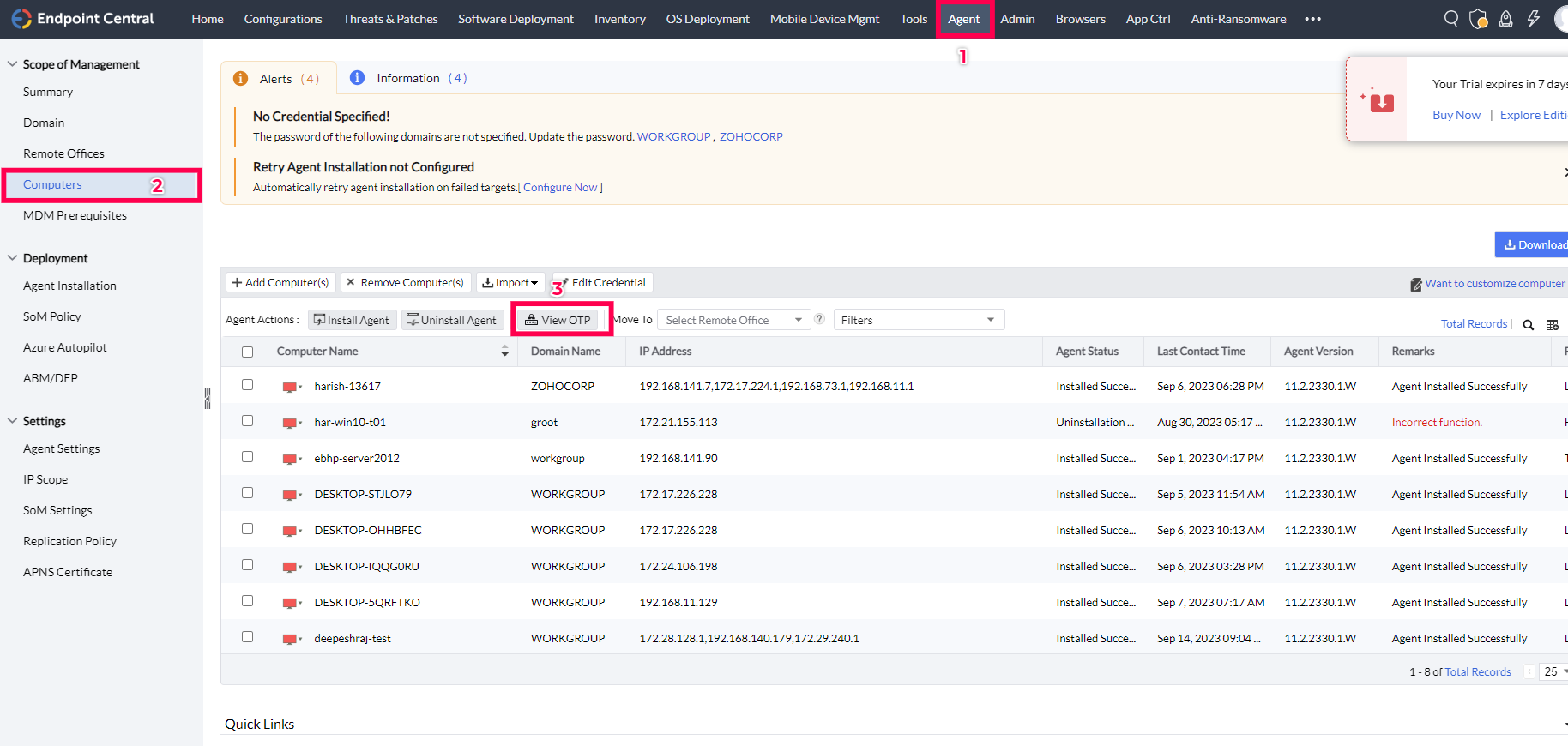Click the rocket icon in the header

pyautogui.click(x=1505, y=19)
